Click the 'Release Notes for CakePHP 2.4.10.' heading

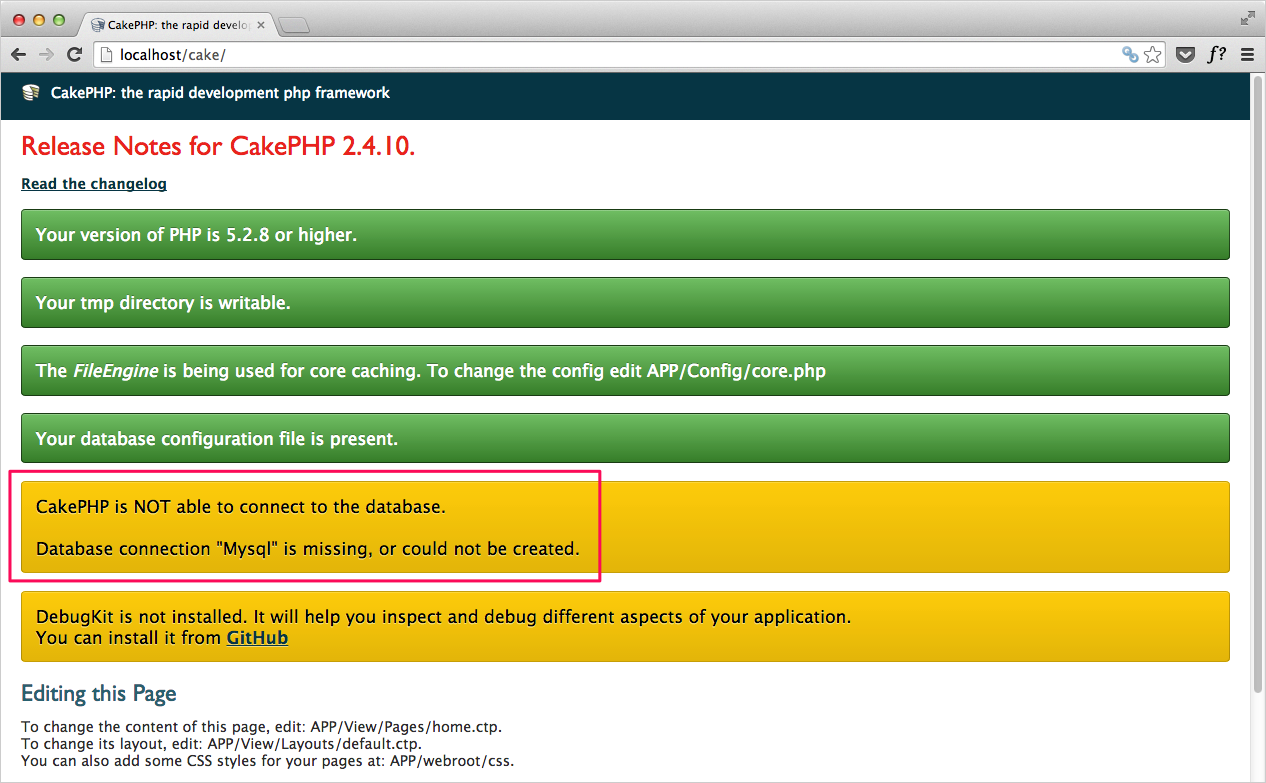218,147
